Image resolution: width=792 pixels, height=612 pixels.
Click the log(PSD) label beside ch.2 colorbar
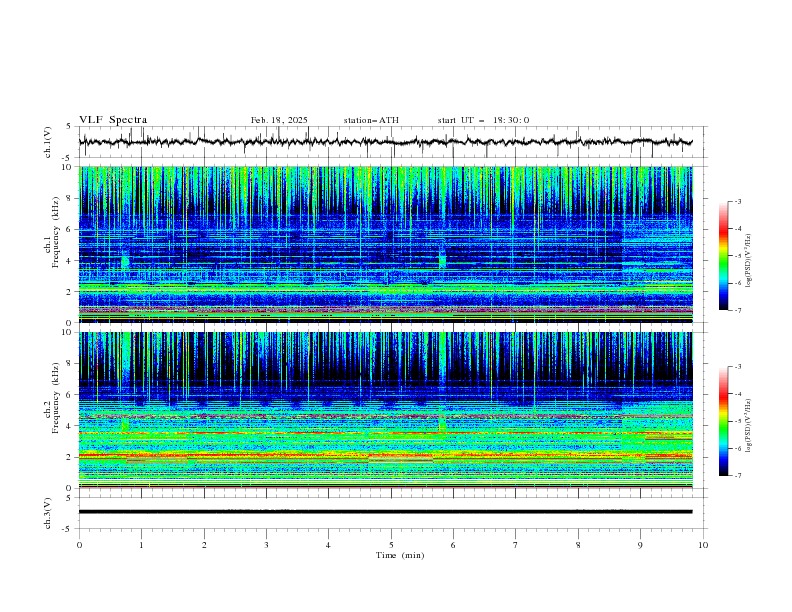click(x=748, y=425)
